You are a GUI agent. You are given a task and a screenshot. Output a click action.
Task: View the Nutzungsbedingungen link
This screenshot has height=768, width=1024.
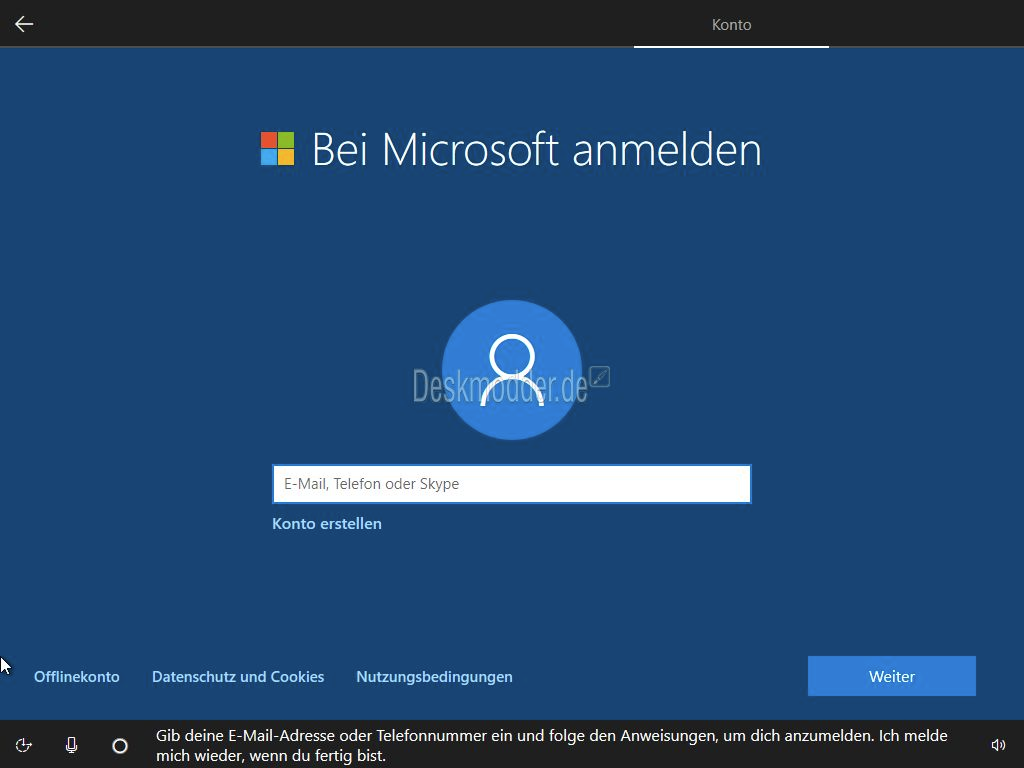(434, 677)
